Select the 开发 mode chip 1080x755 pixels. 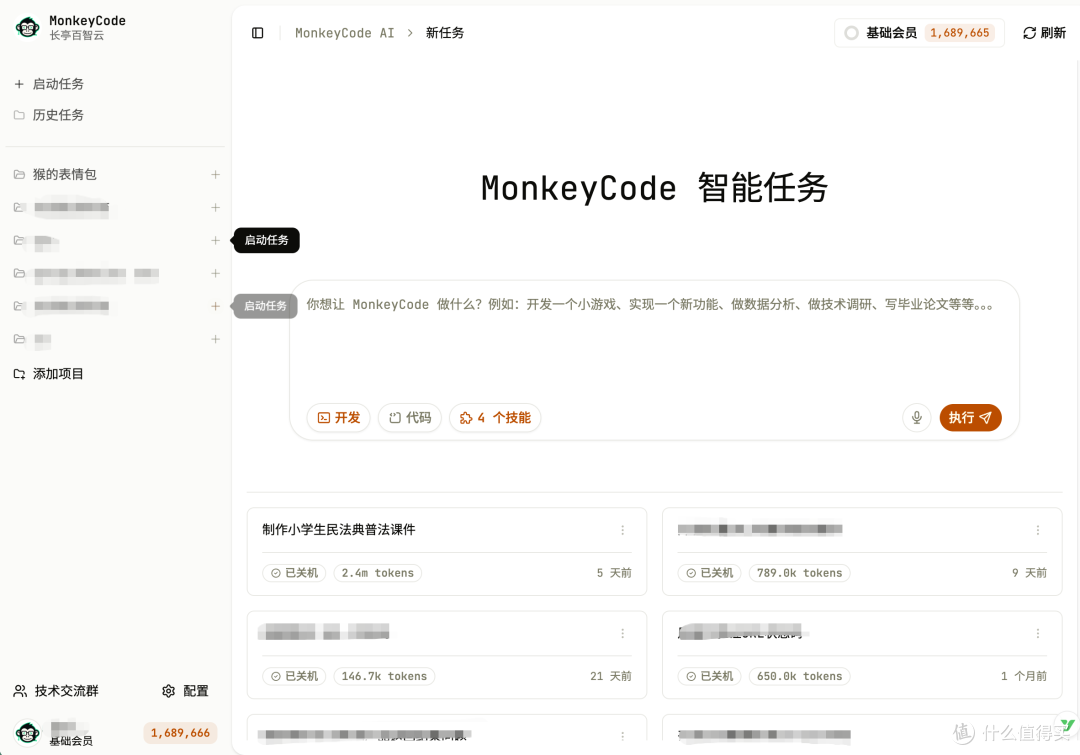(339, 418)
